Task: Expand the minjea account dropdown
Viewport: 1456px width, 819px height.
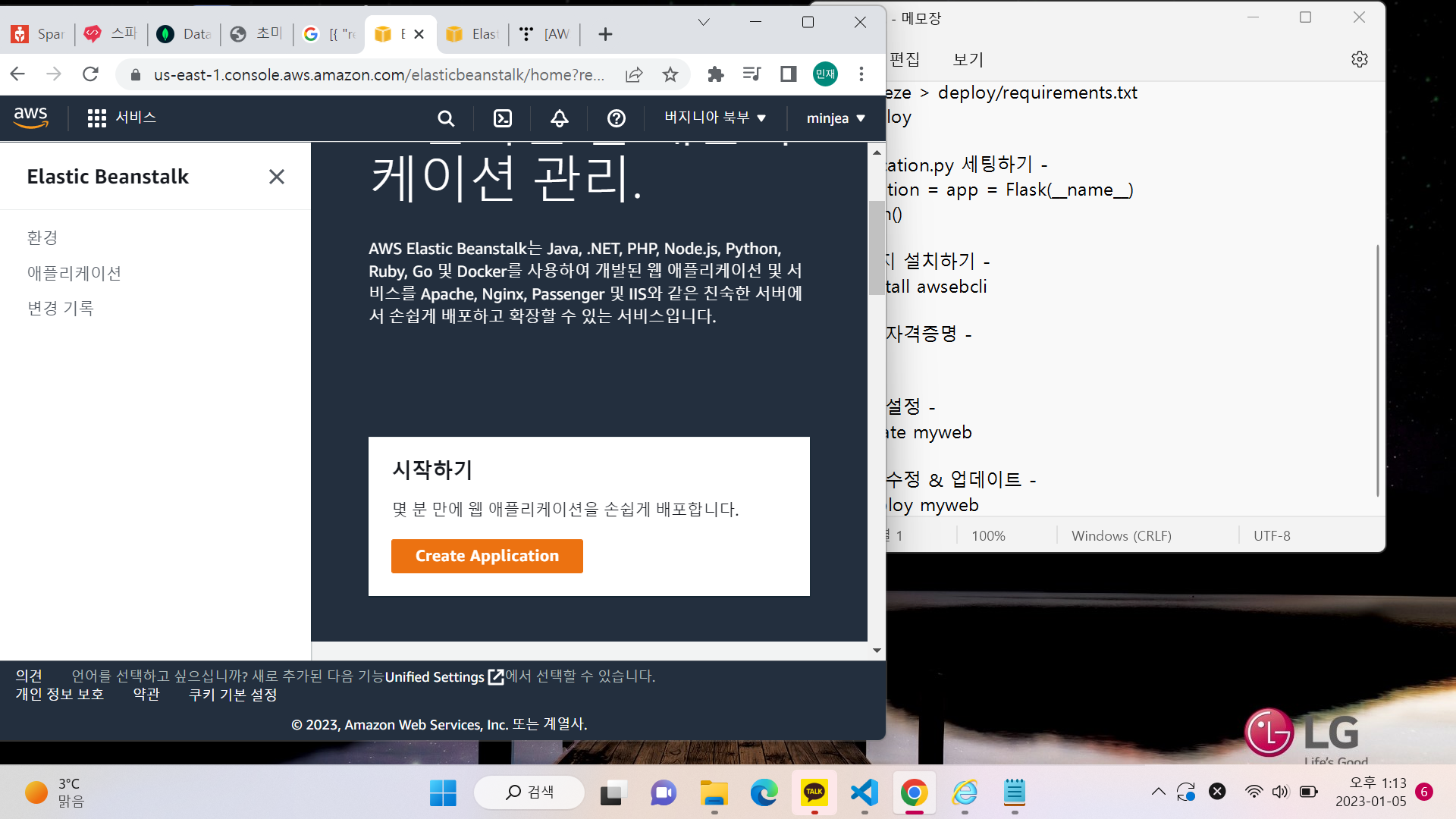Action: tap(836, 118)
